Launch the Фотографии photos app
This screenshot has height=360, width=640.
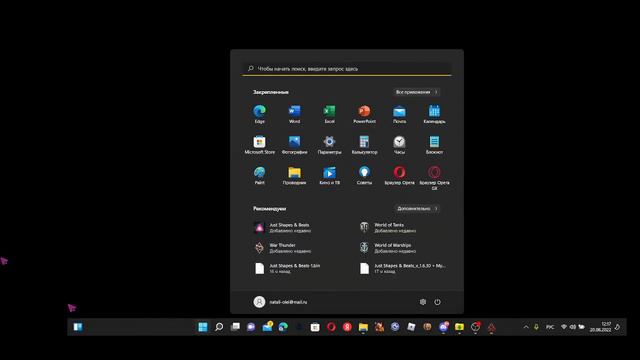click(294, 144)
